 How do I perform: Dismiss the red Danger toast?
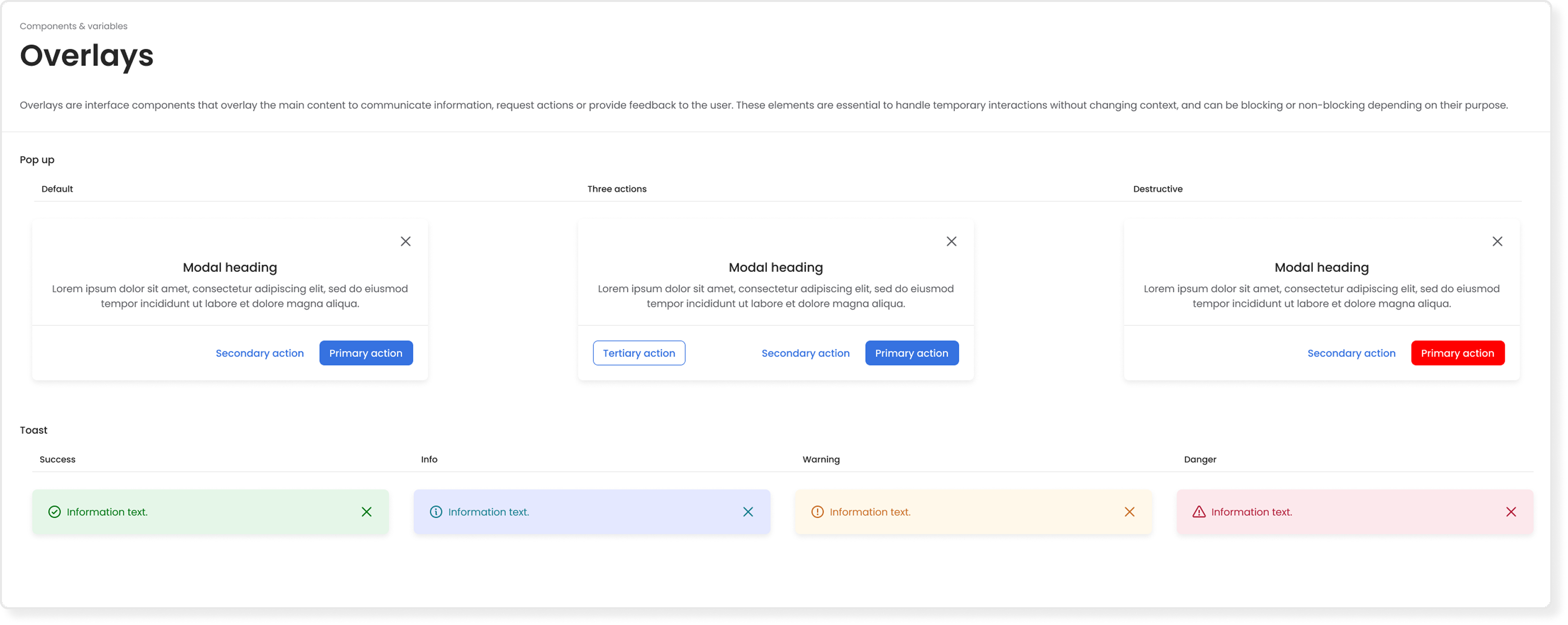click(1511, 512)
